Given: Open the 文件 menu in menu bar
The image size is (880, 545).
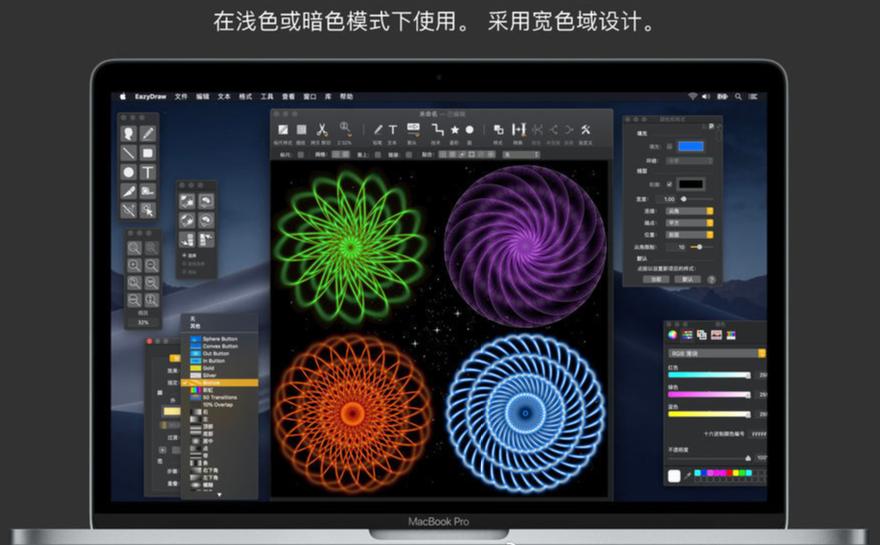Looking at the screenshot, I should pos(181,97).
